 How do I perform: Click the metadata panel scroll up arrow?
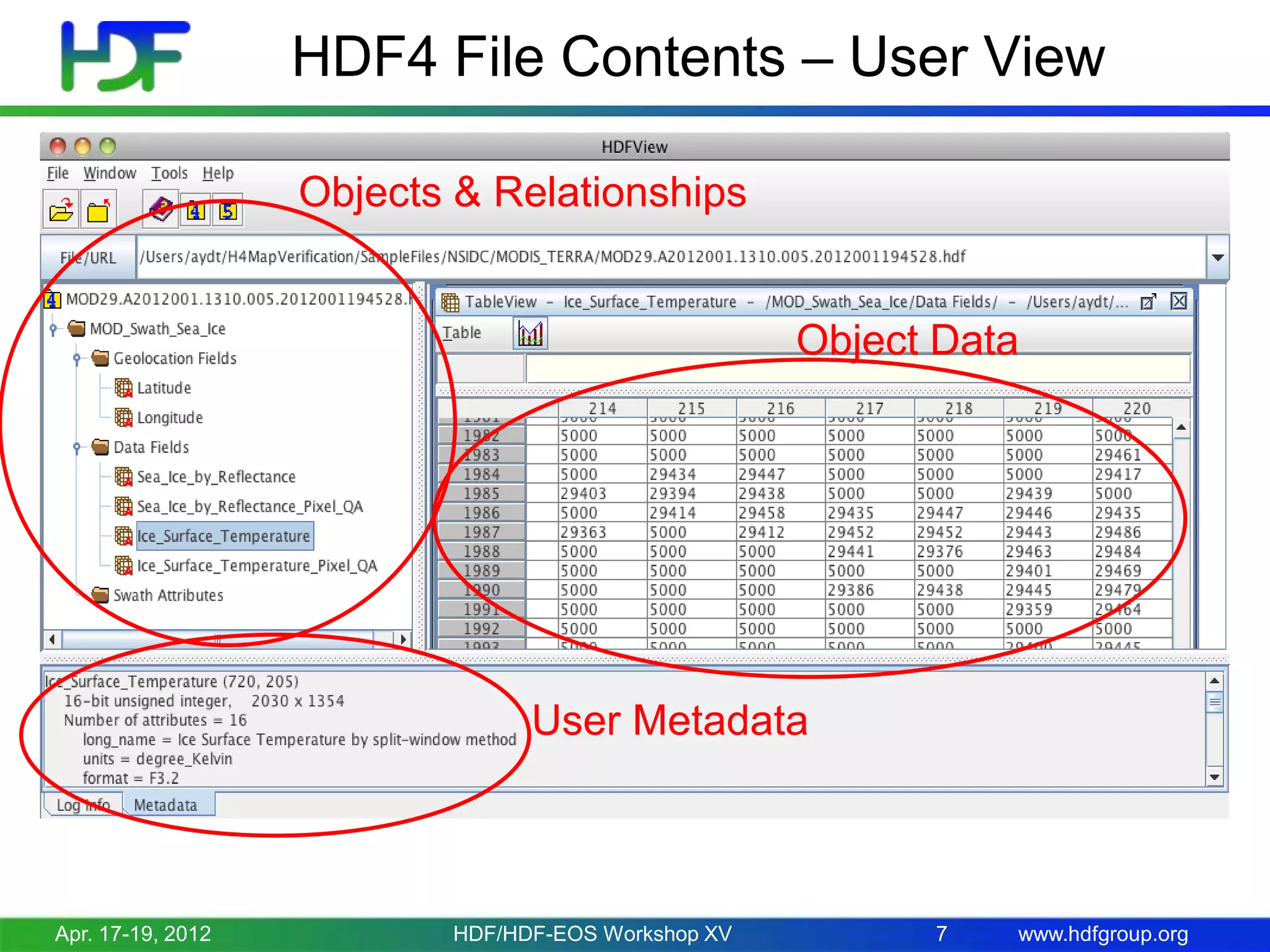pos(1214,681)
